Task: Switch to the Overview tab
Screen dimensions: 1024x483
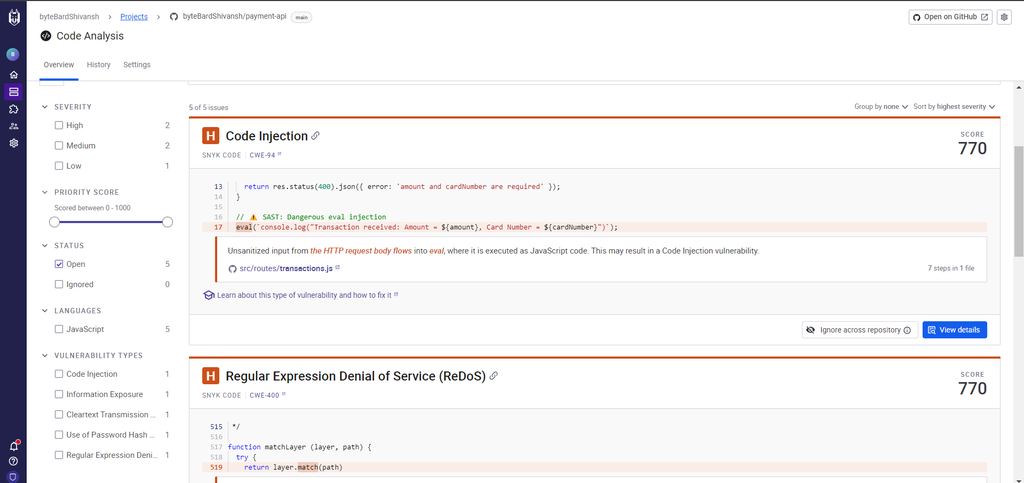Action: [x=59, y=65]
